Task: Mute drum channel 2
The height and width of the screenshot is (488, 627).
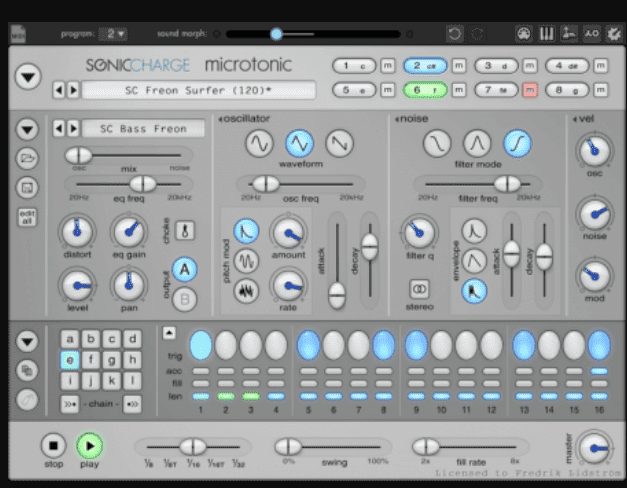Action: pyautogui.click(x=459, y=66)
